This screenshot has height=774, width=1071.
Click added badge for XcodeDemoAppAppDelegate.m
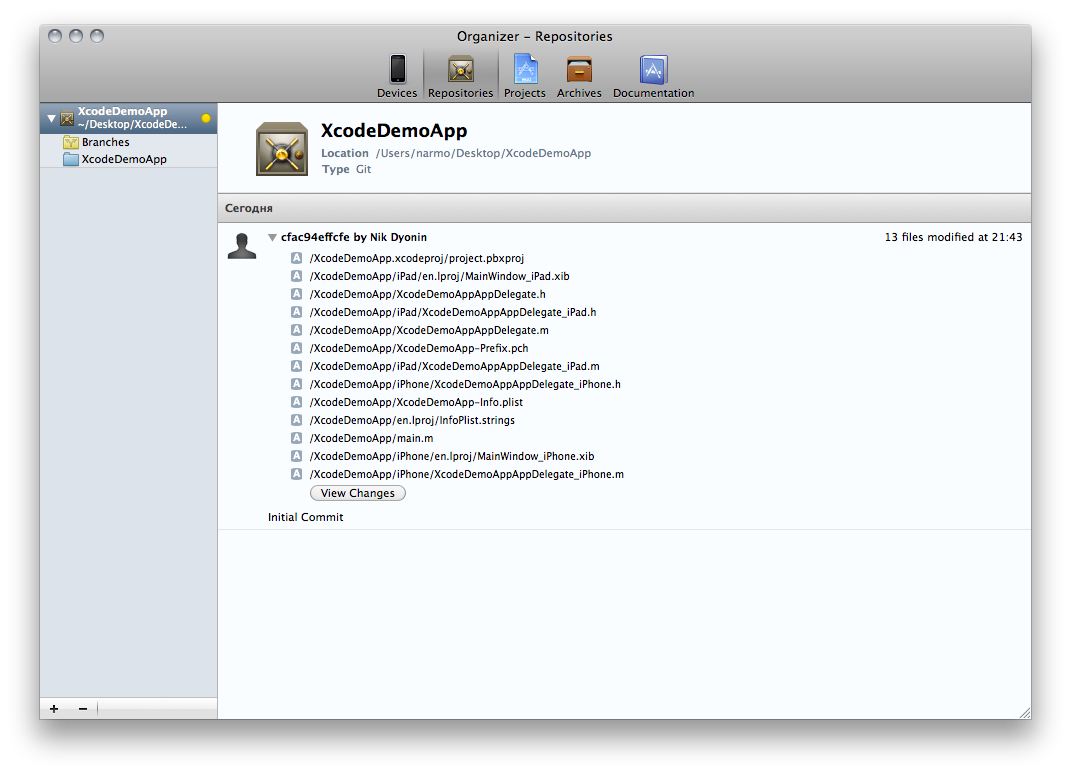pyautogui.click(x=296, y=330)
